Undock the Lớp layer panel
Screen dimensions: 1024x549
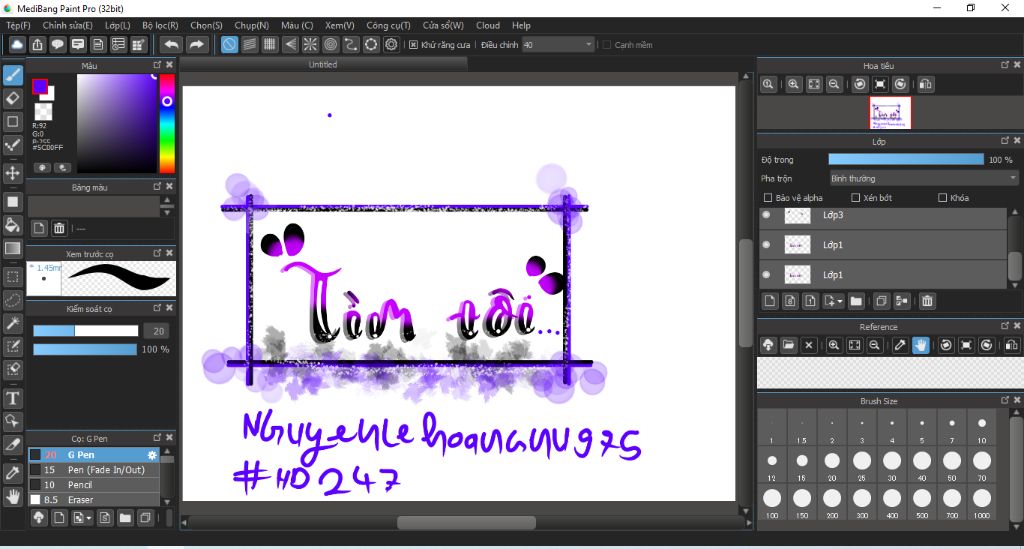click(x=1005, y=141)
